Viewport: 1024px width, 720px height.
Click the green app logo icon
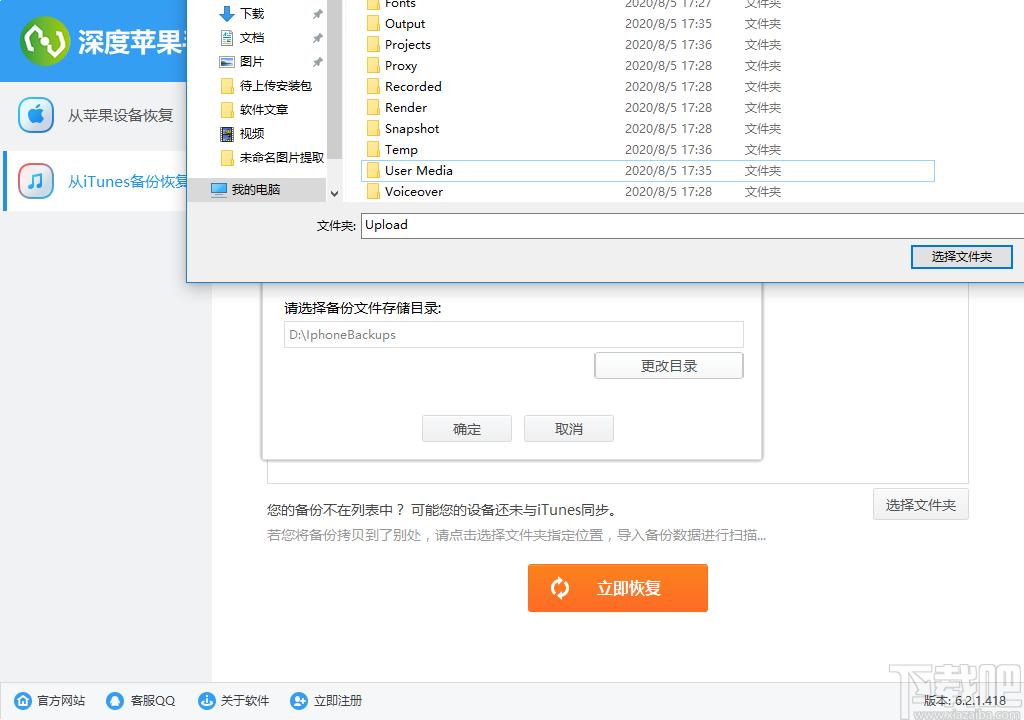(x=44, y=41)
